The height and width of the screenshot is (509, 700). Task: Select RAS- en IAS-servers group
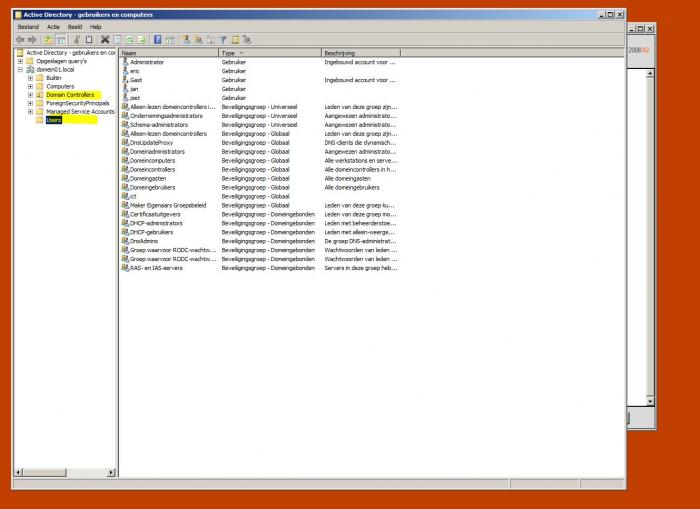[x=259, y=268]
